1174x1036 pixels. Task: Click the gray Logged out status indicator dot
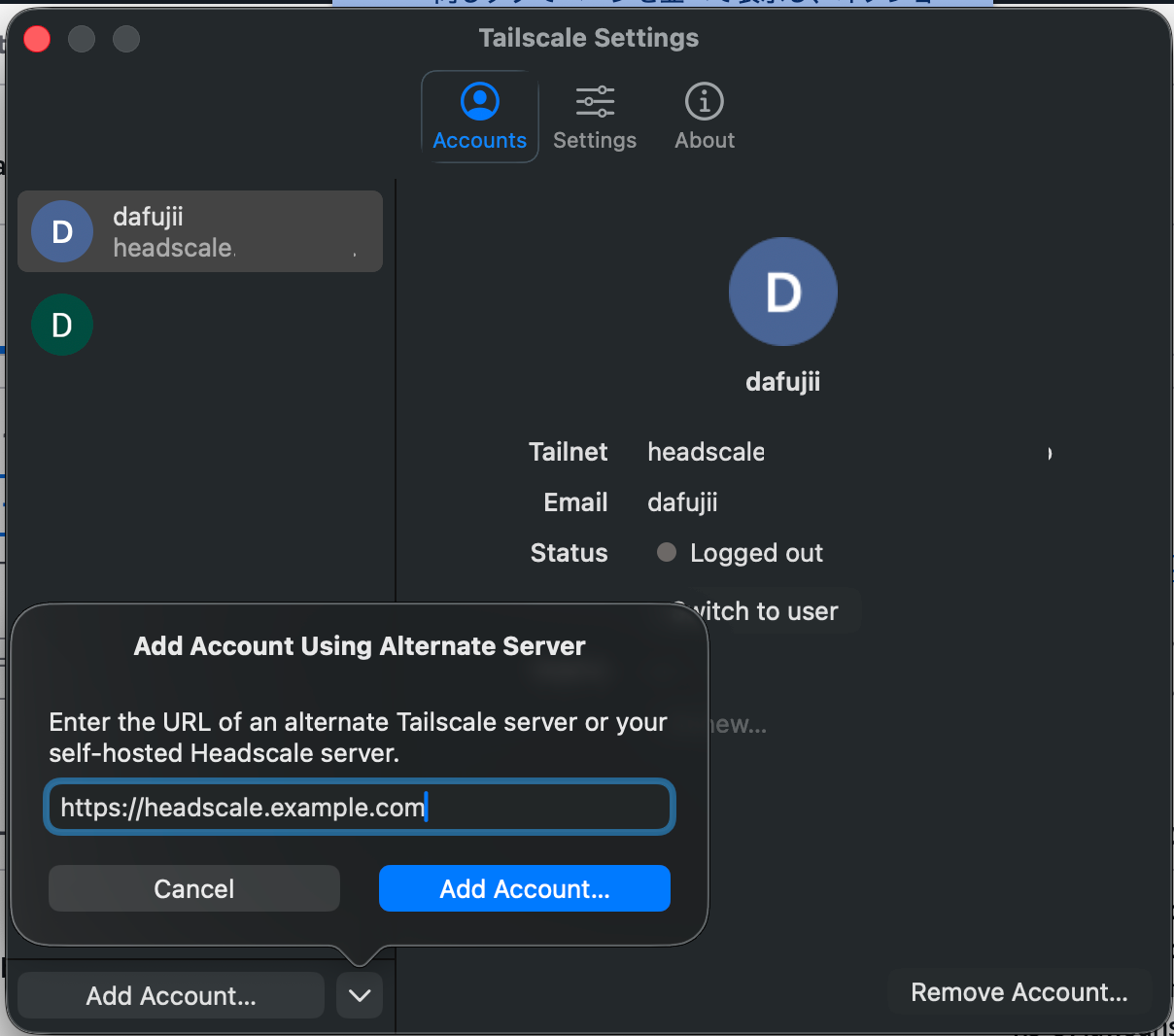(667, 552)
